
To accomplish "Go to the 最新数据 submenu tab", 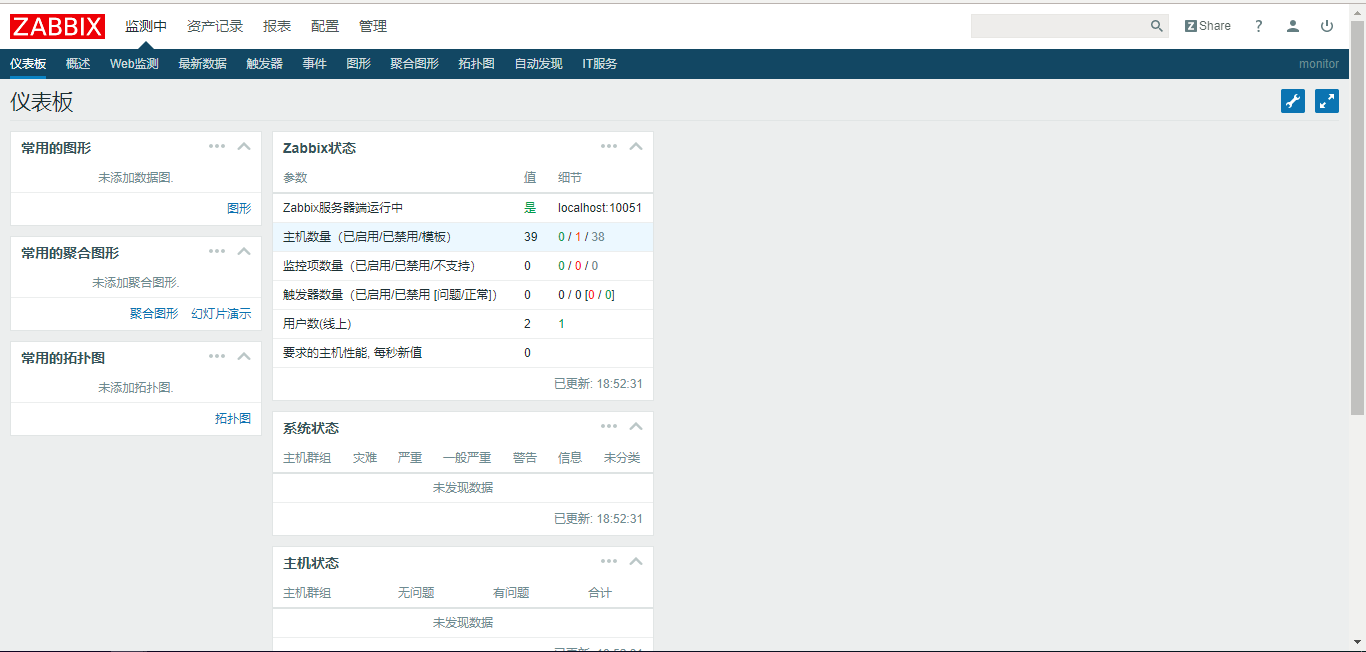I will coord(202,64).
